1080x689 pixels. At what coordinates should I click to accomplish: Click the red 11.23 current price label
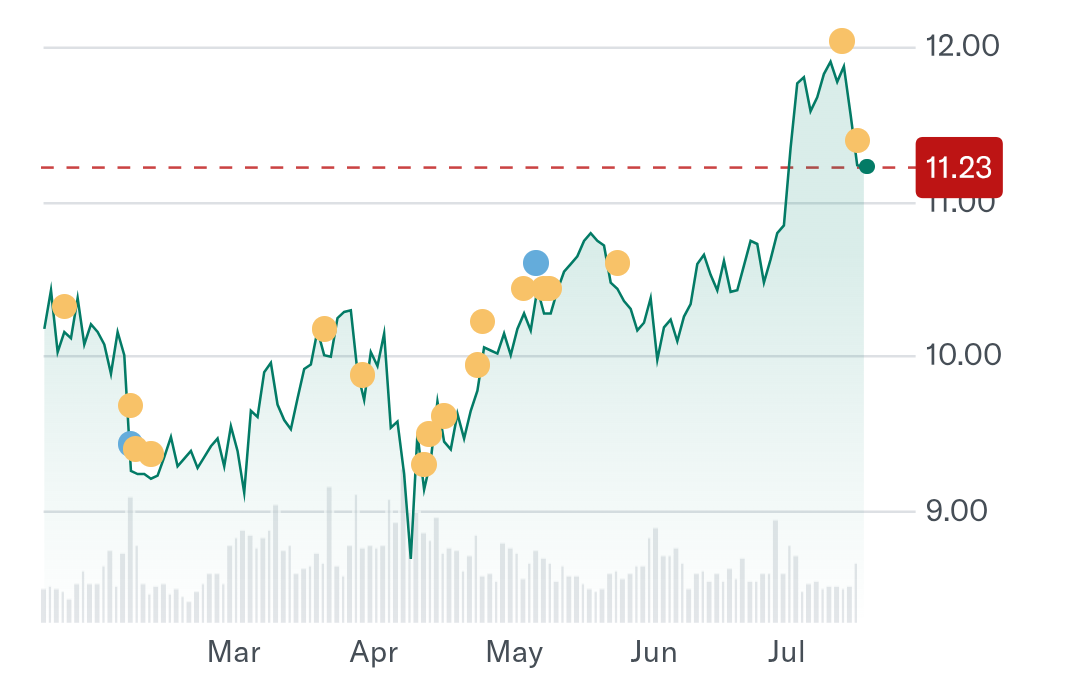(958, 167)
